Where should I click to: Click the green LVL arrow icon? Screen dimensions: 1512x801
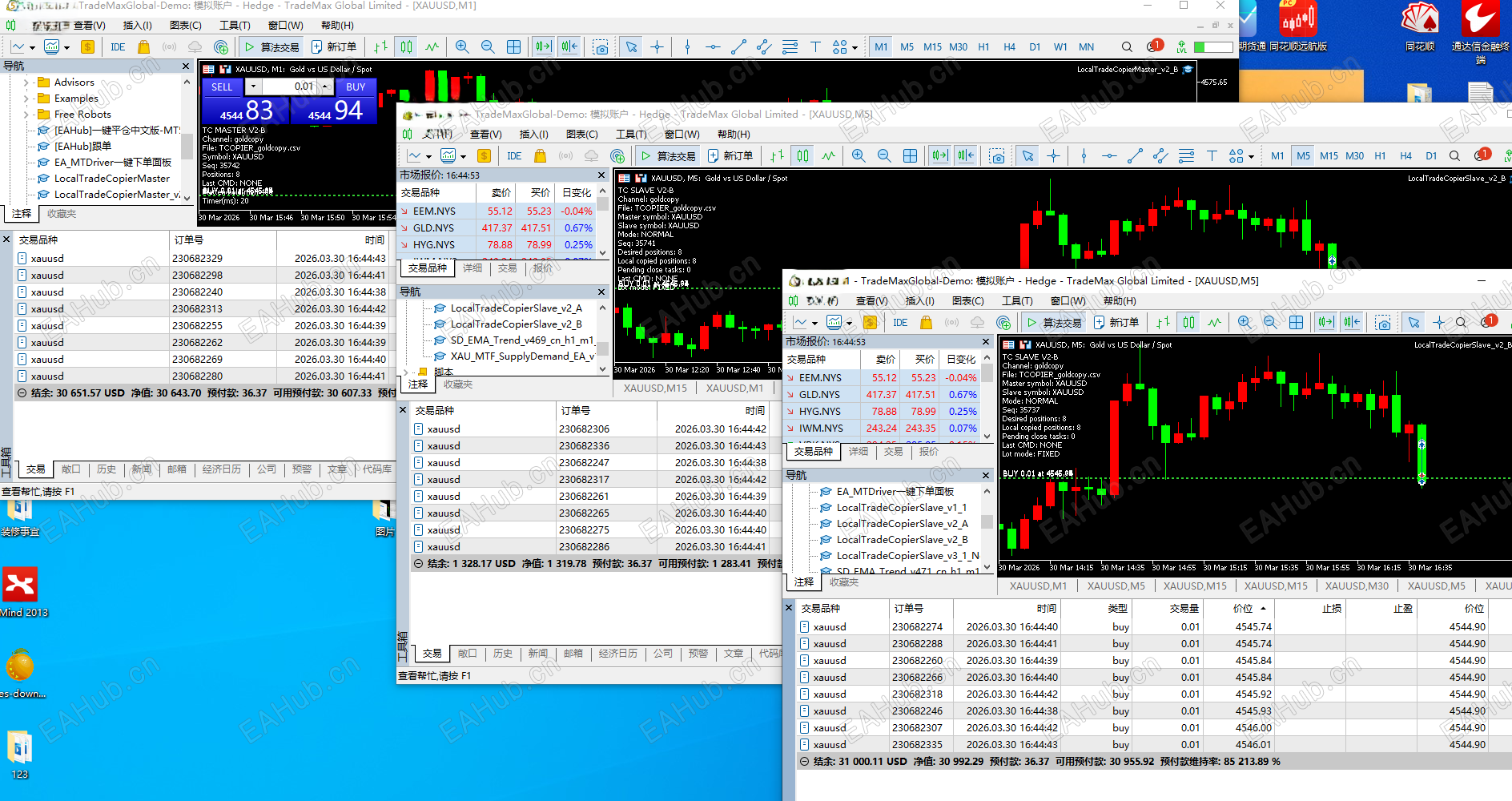click(x=1181, y=47)
